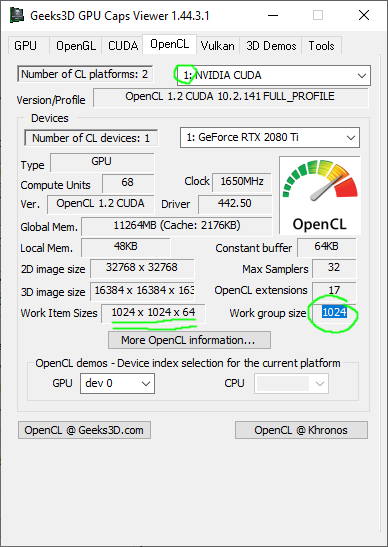Select the Global Mem. value field
The width and height of the screenshot is (388, 547).
pyautogui.click(x=177, y=226)
